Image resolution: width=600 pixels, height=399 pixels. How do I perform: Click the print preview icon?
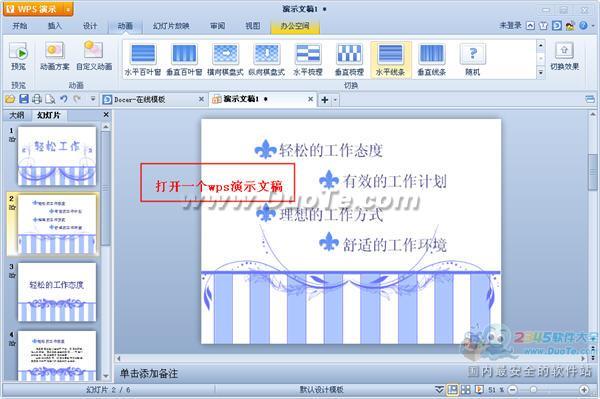(50, 99)
